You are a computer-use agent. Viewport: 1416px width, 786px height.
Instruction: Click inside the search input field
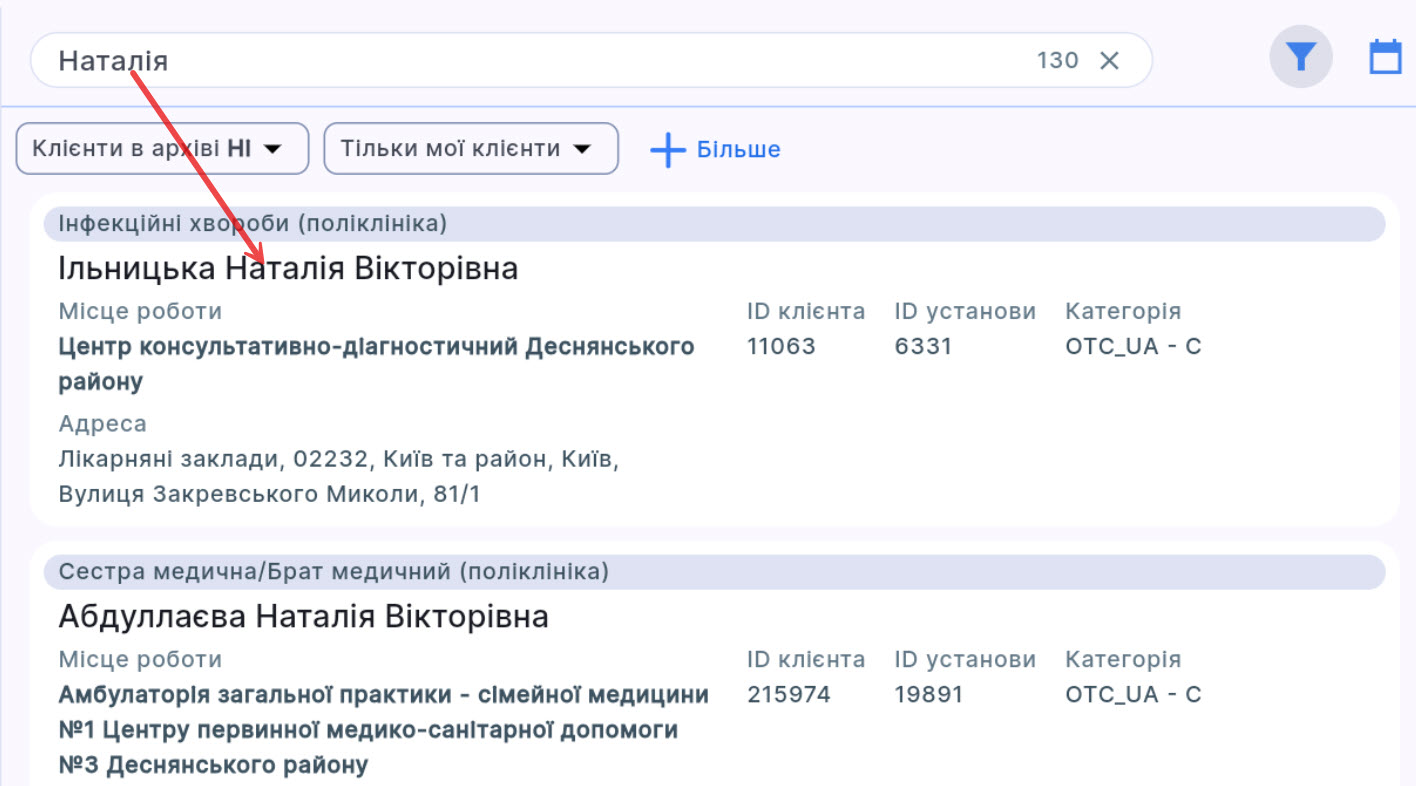click(x=400, y=60)
